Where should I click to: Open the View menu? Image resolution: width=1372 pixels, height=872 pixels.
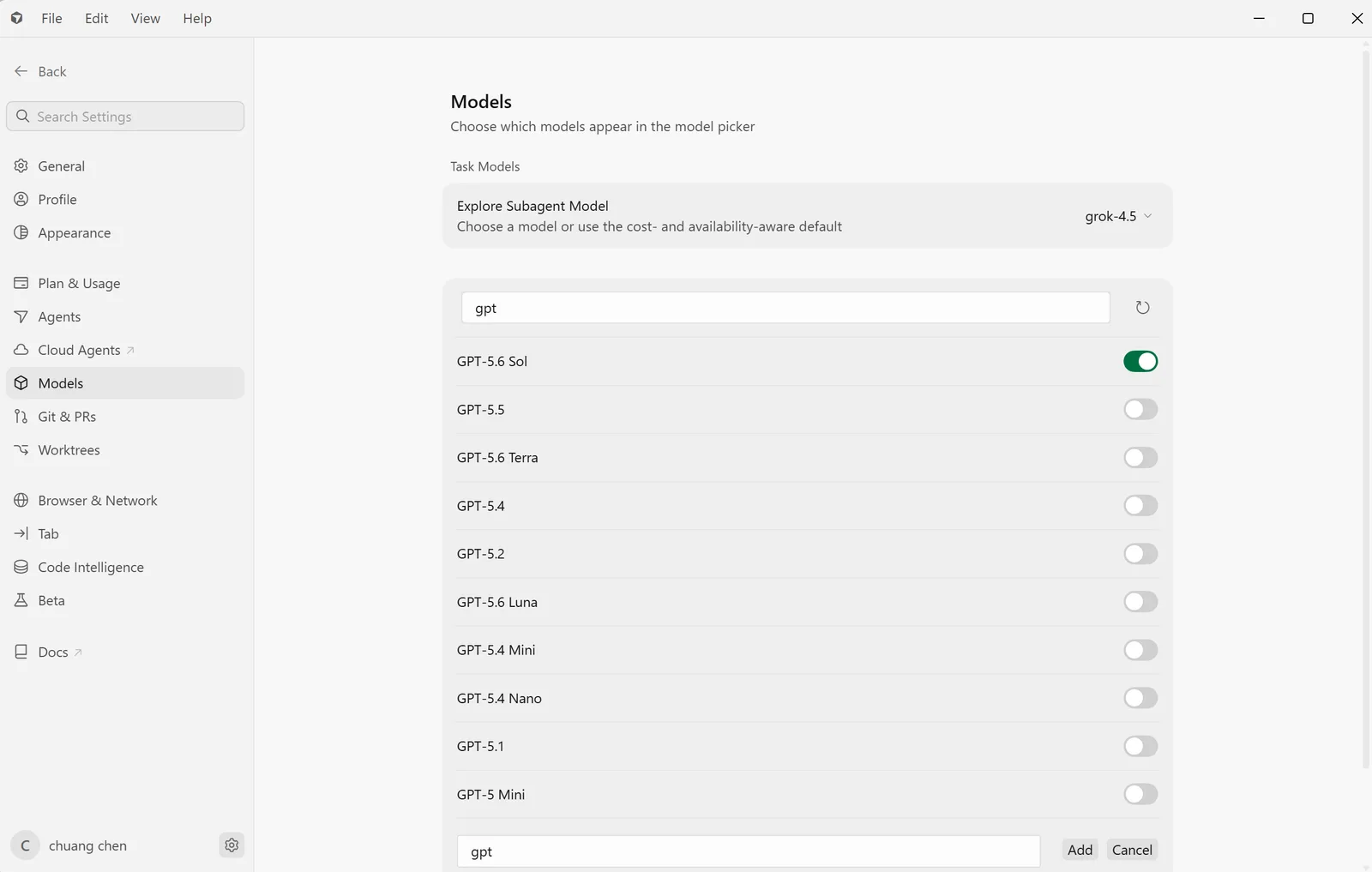point(145,18)
